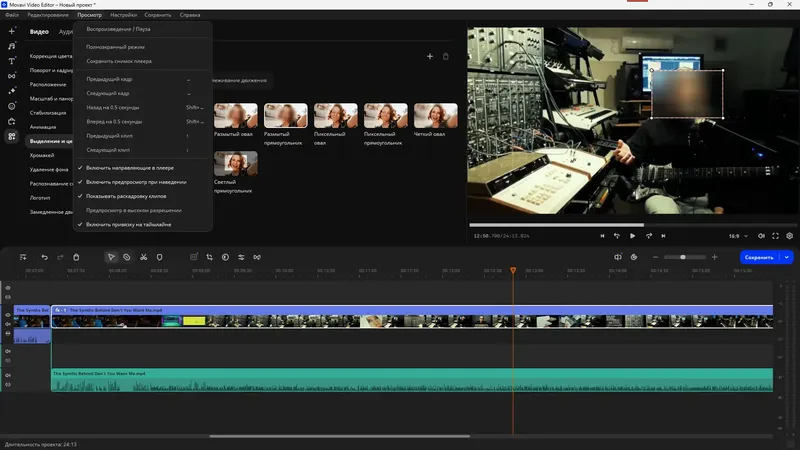Disable 'Включить привязку на таймлайне' option
This screenshot has width=800, height=450.
coord(128,224)
